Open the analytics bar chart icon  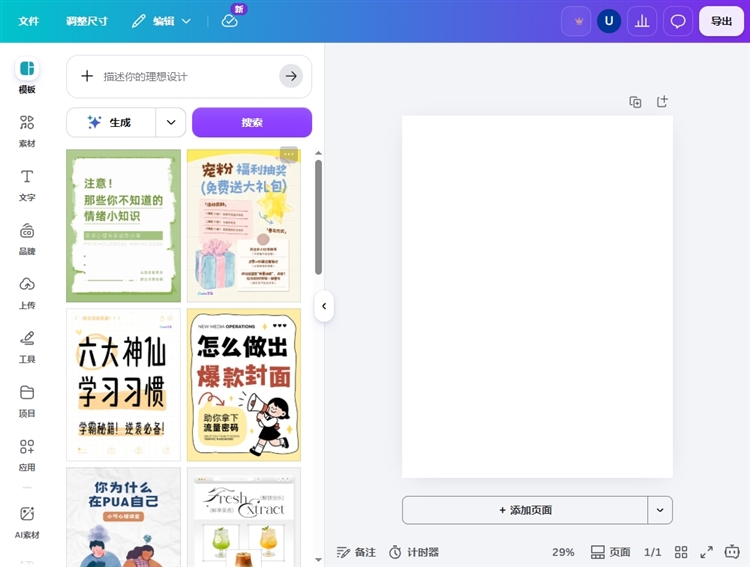(x=642, y=21)
